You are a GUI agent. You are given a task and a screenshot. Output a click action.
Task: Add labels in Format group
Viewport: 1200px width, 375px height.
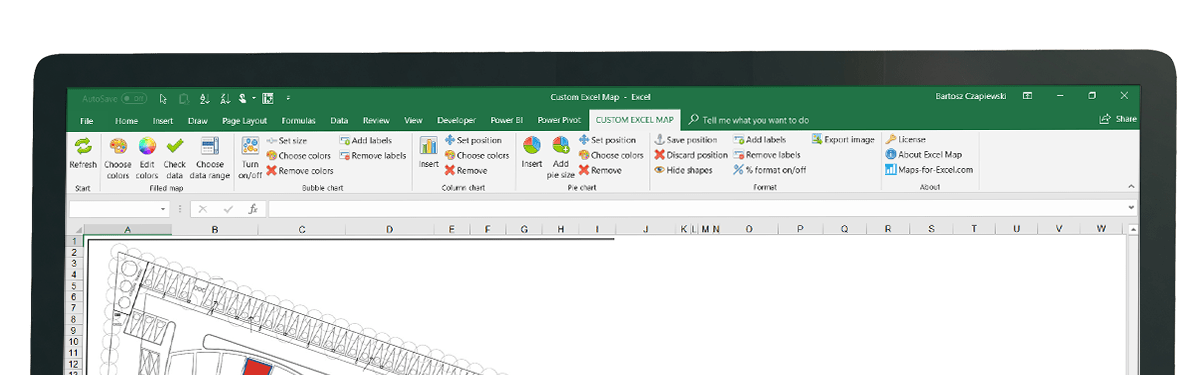(760, 141)
